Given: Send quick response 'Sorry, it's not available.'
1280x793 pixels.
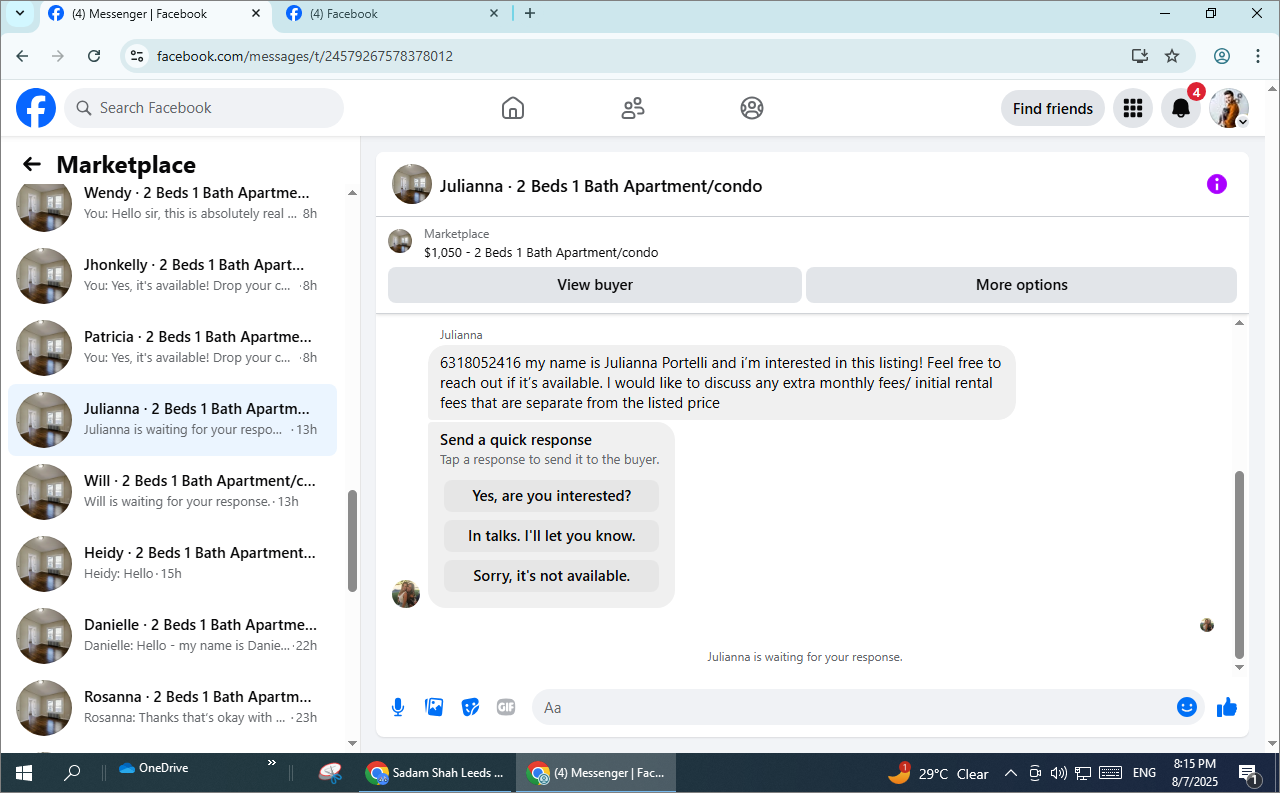Looking at the screenshot, I should (x=552, y=576).
